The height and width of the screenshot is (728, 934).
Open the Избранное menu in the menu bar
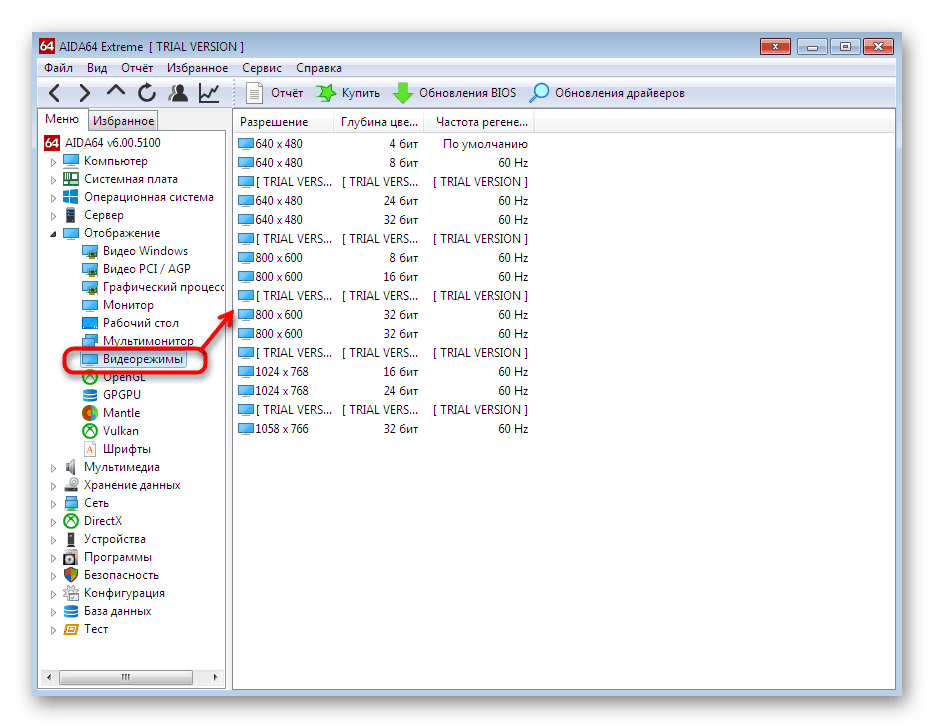(197, 68)
